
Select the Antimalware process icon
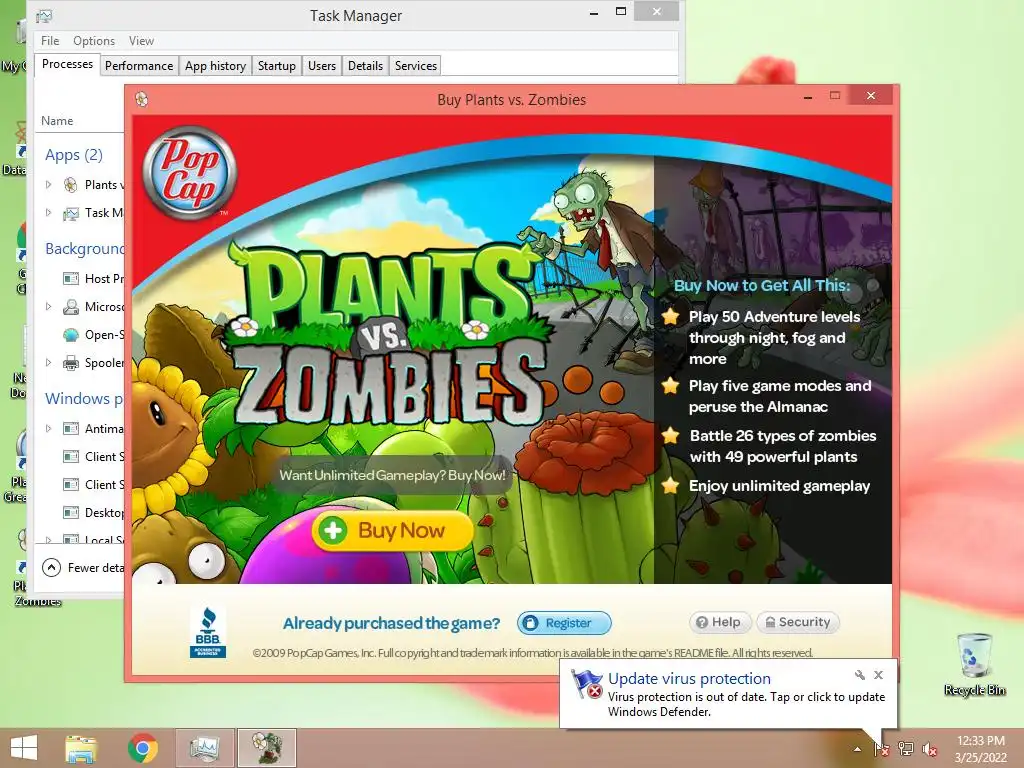(71, 429)
